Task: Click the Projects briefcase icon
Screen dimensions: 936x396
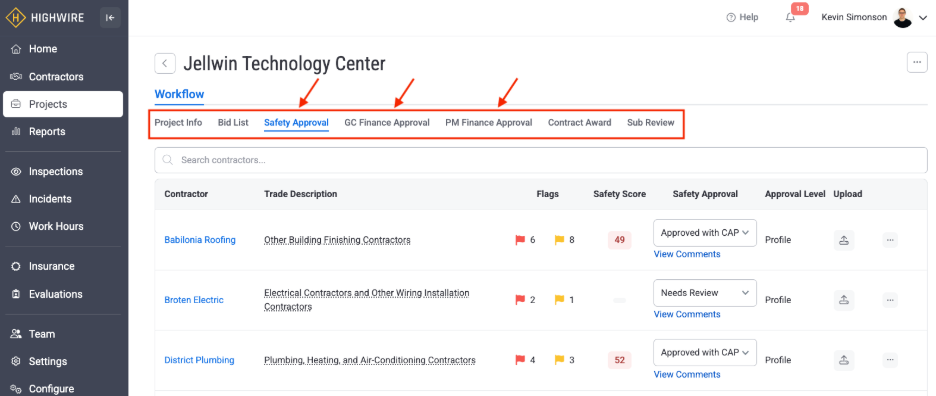Action: point(16,104)
